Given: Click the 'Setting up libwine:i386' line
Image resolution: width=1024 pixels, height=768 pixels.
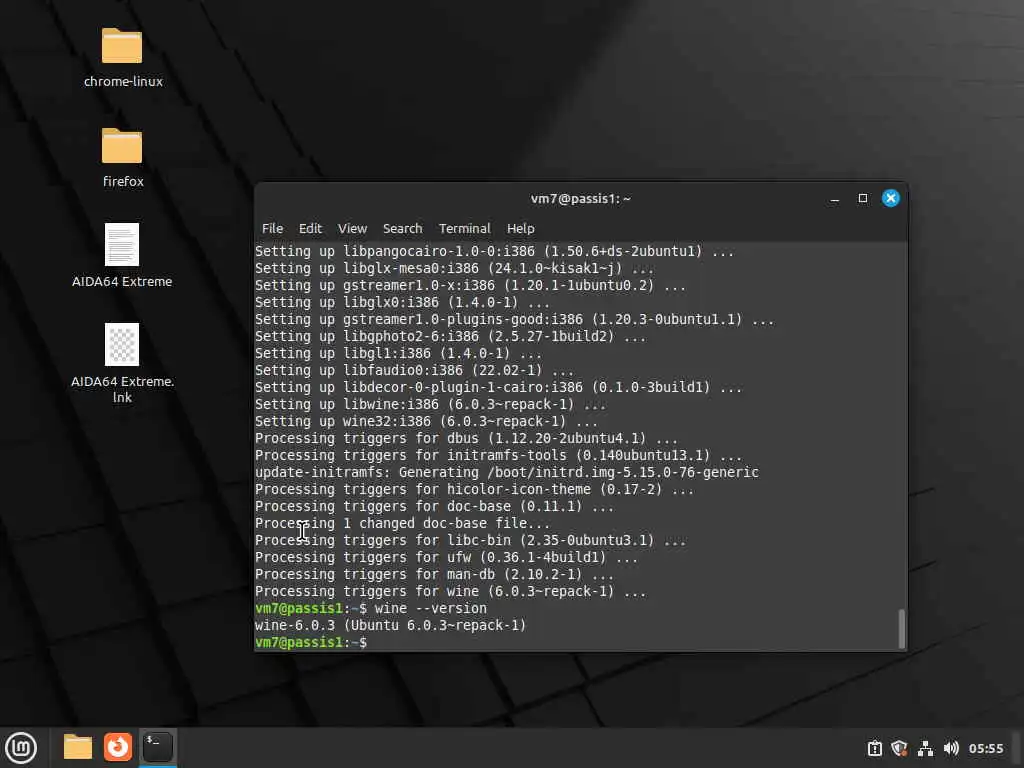Looking at the screenshot, I should (430, 404).
